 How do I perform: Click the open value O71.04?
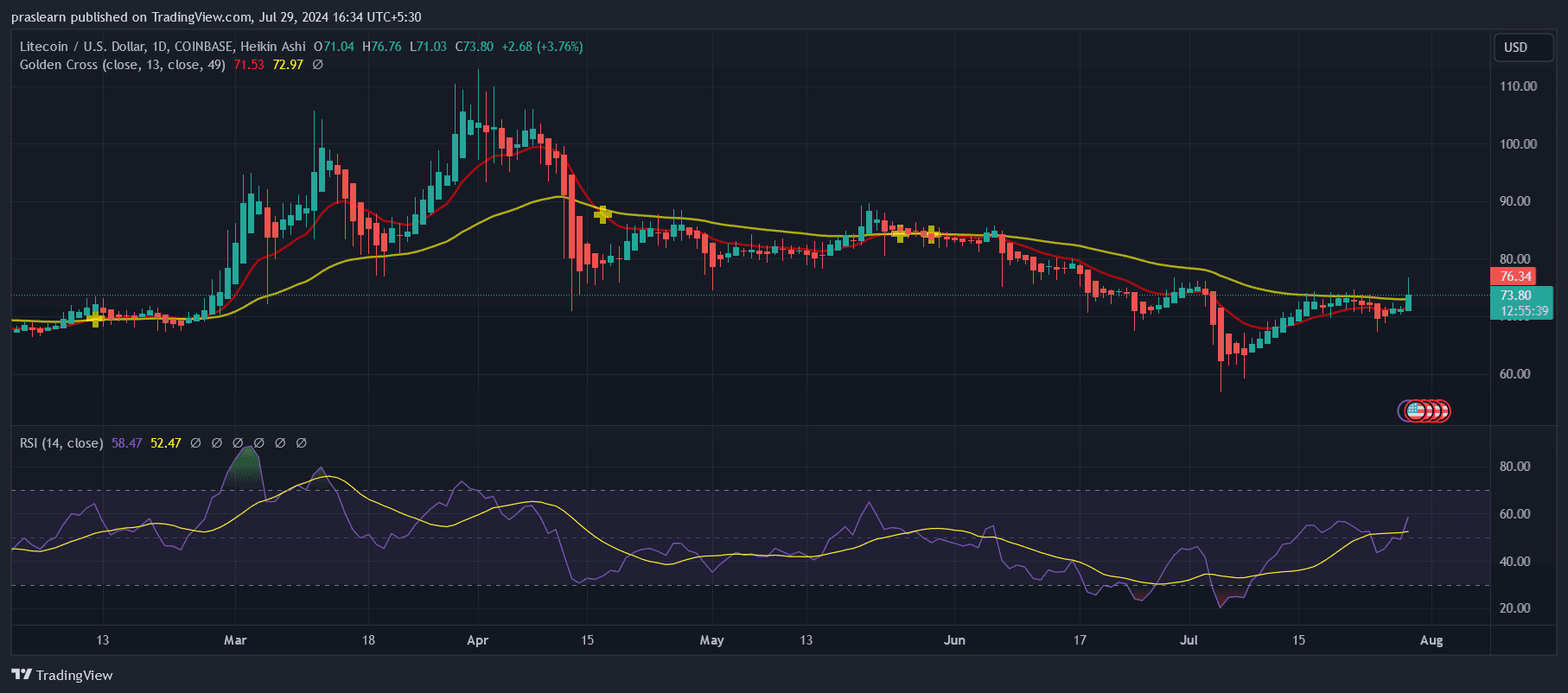point(334,47)
